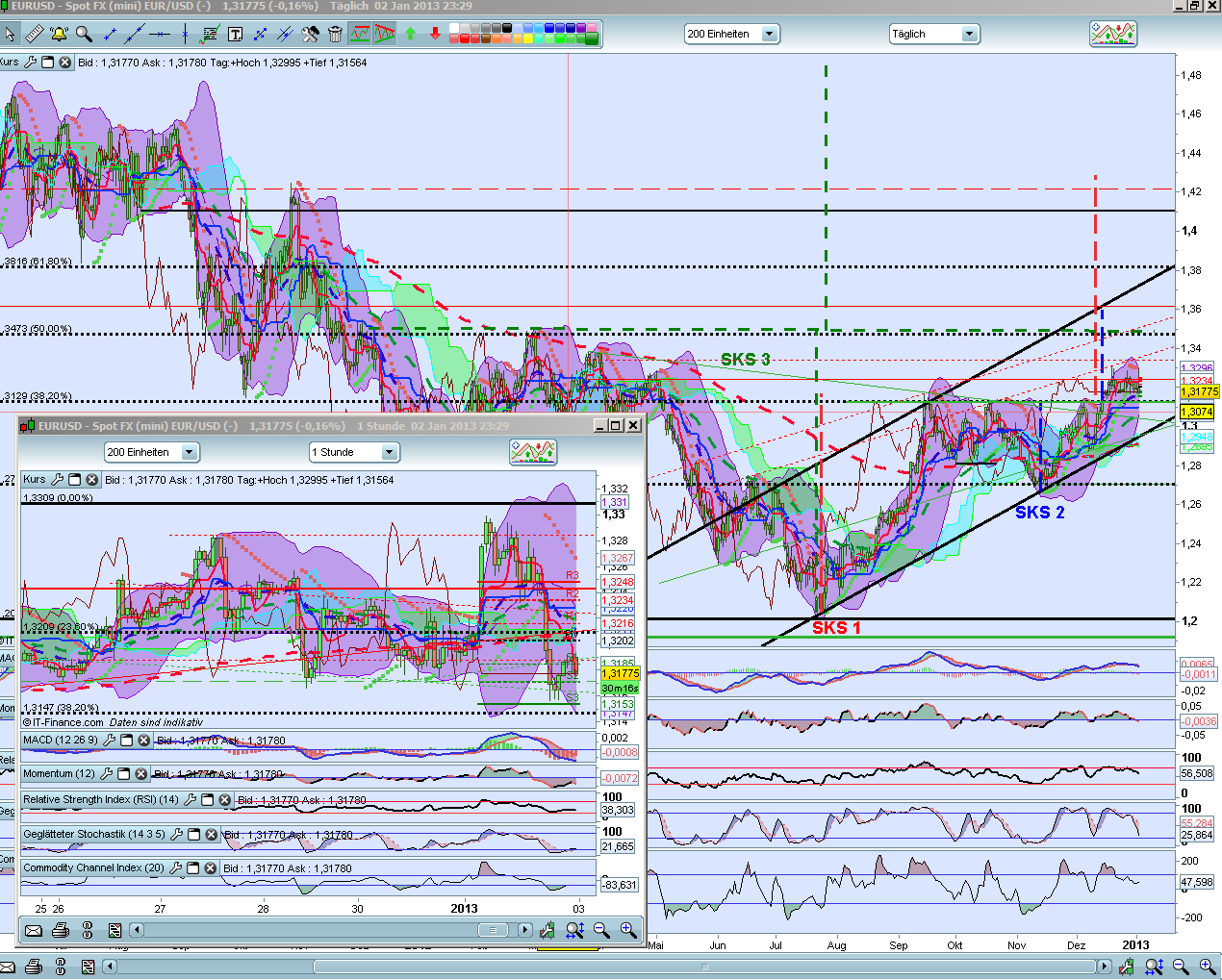
Task: Click the trash can delete icon
Action: click(335, 35)
